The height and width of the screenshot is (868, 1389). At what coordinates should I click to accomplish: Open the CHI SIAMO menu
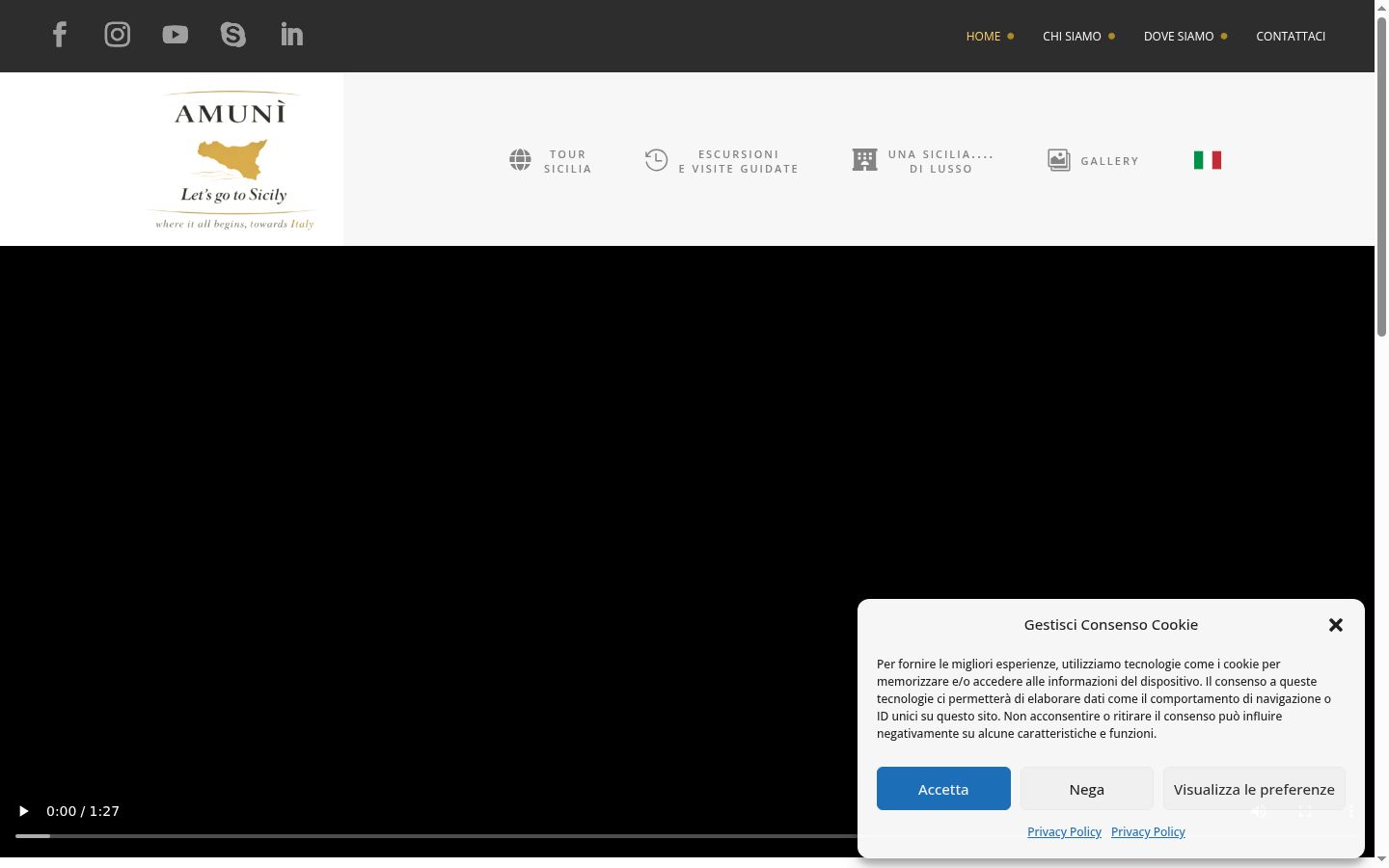pyautogui.click(x=1072, y=36)
